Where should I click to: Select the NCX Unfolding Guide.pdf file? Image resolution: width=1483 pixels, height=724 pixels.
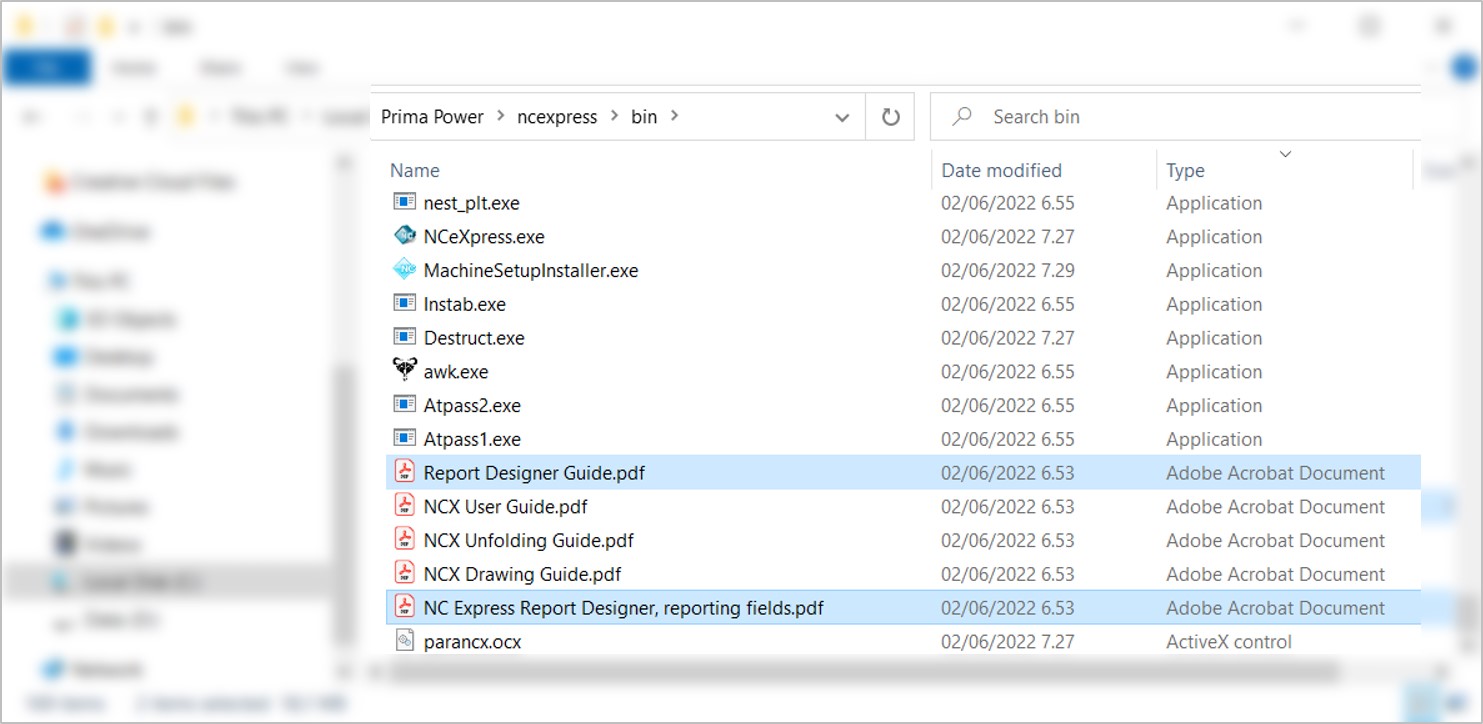pyautogui.click(x=528, y=540)
